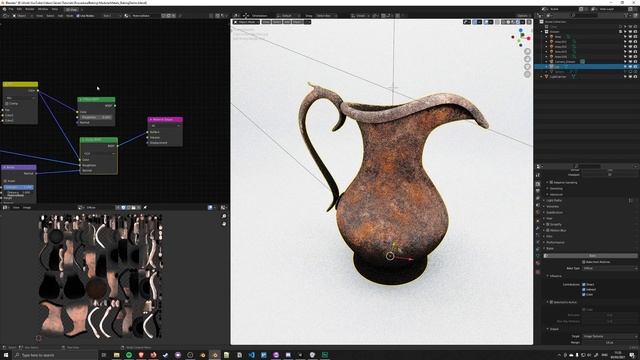Toggle Direct contribution checkbox

click(x=584, y=284)
